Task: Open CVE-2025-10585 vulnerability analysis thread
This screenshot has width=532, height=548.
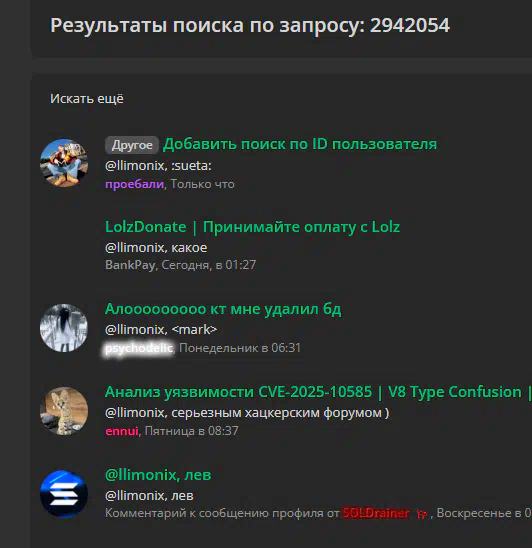Action: 318,392
